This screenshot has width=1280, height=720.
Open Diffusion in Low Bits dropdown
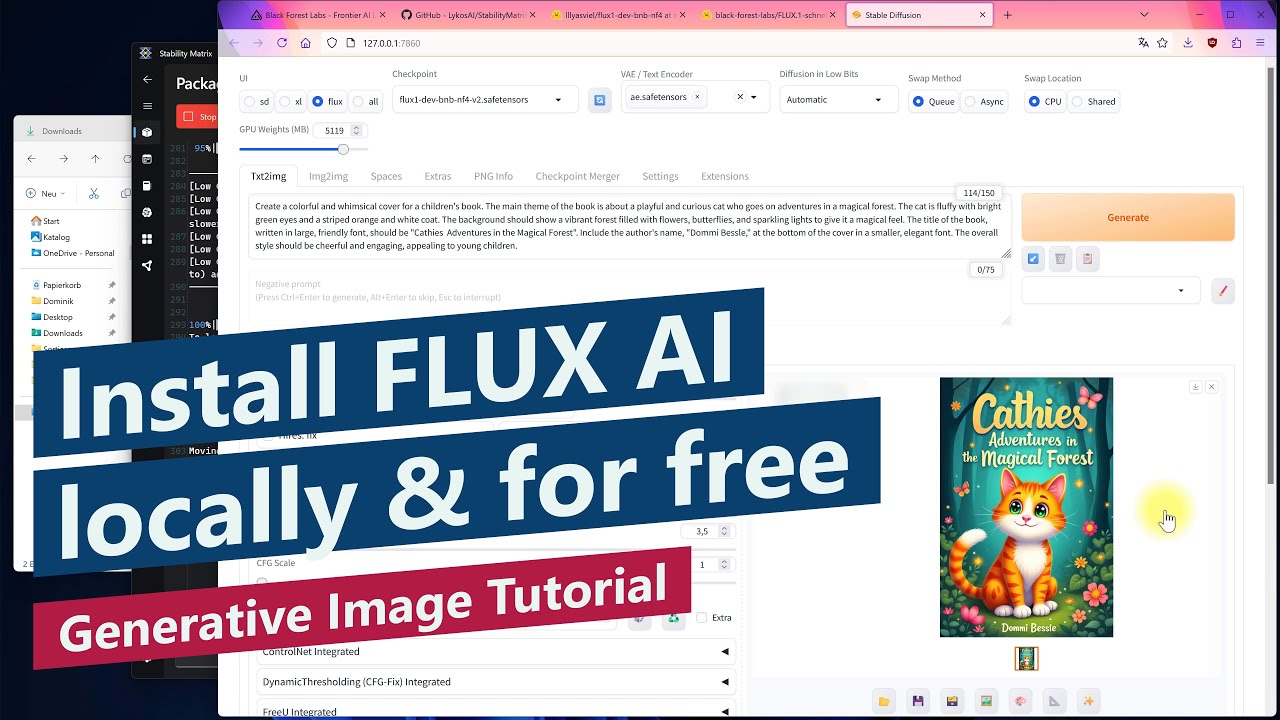[x=838, y=99]
